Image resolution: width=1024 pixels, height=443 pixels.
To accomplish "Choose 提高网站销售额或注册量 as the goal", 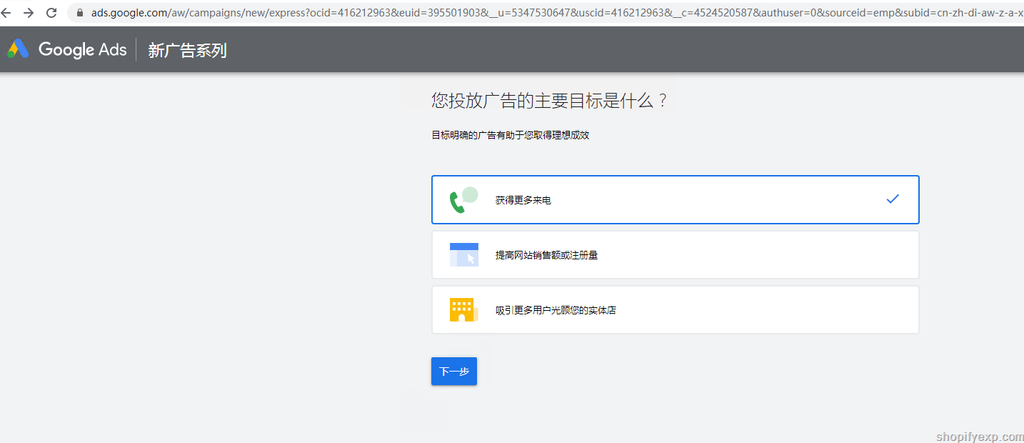I will (546, 255).
